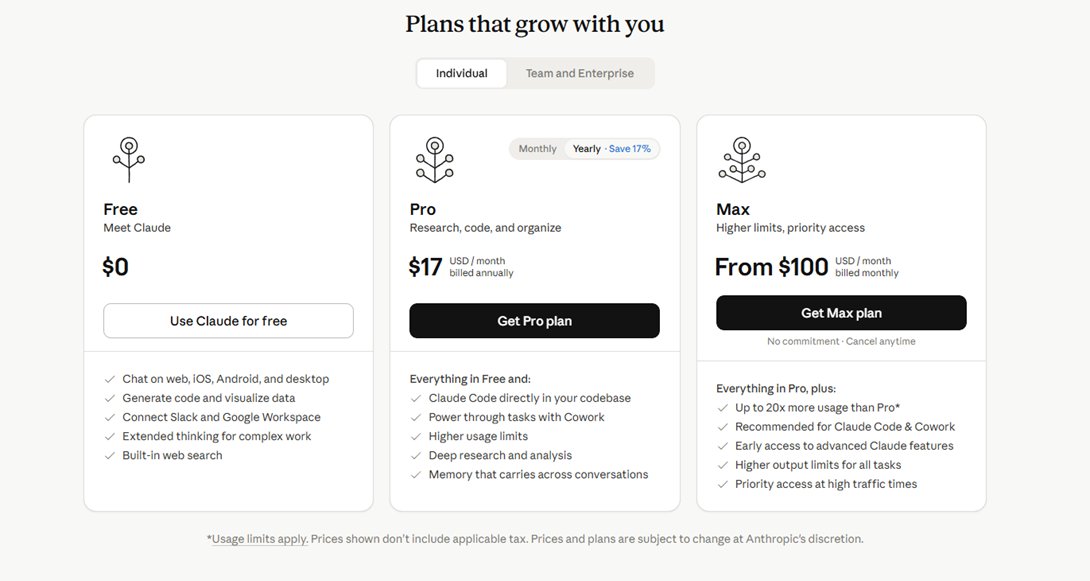Click the Get Pro plan button
1090x581 pixels.
pyautogui.click(x=535, y=321)
